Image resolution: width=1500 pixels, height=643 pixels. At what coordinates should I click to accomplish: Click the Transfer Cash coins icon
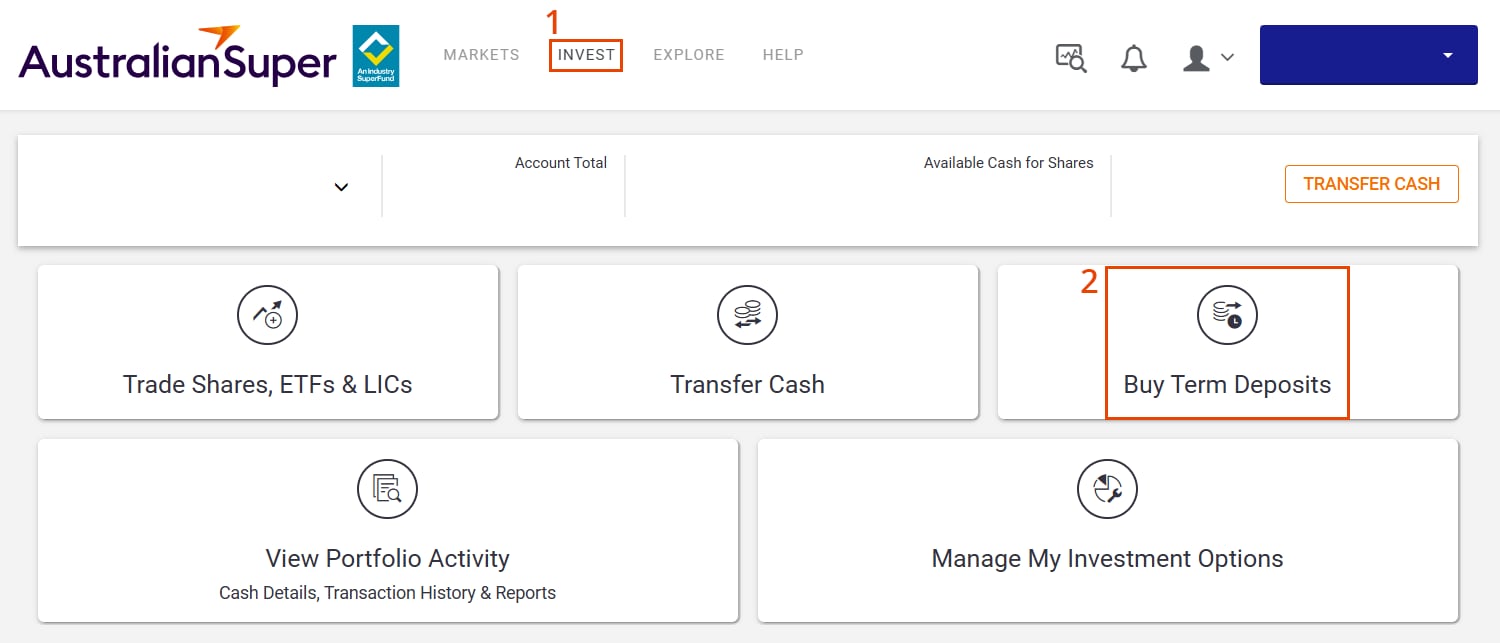pos(747,315)
